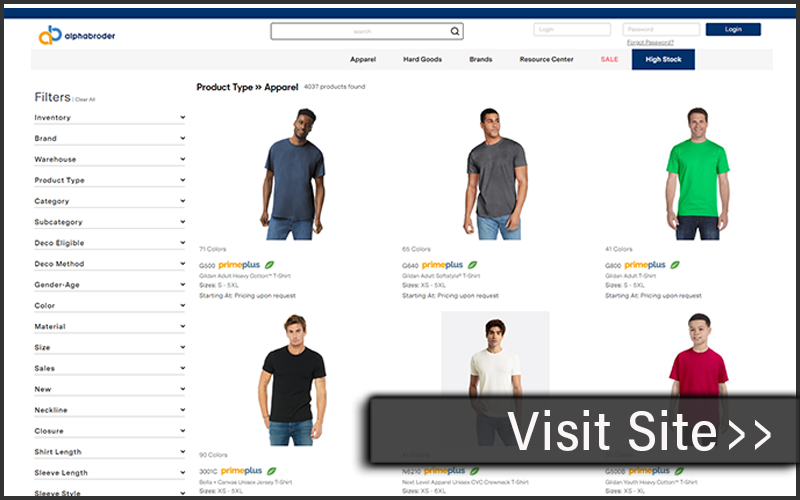Click the '71 Colors' text
Viewport: 800px width, 500px height.
(212, 249)
